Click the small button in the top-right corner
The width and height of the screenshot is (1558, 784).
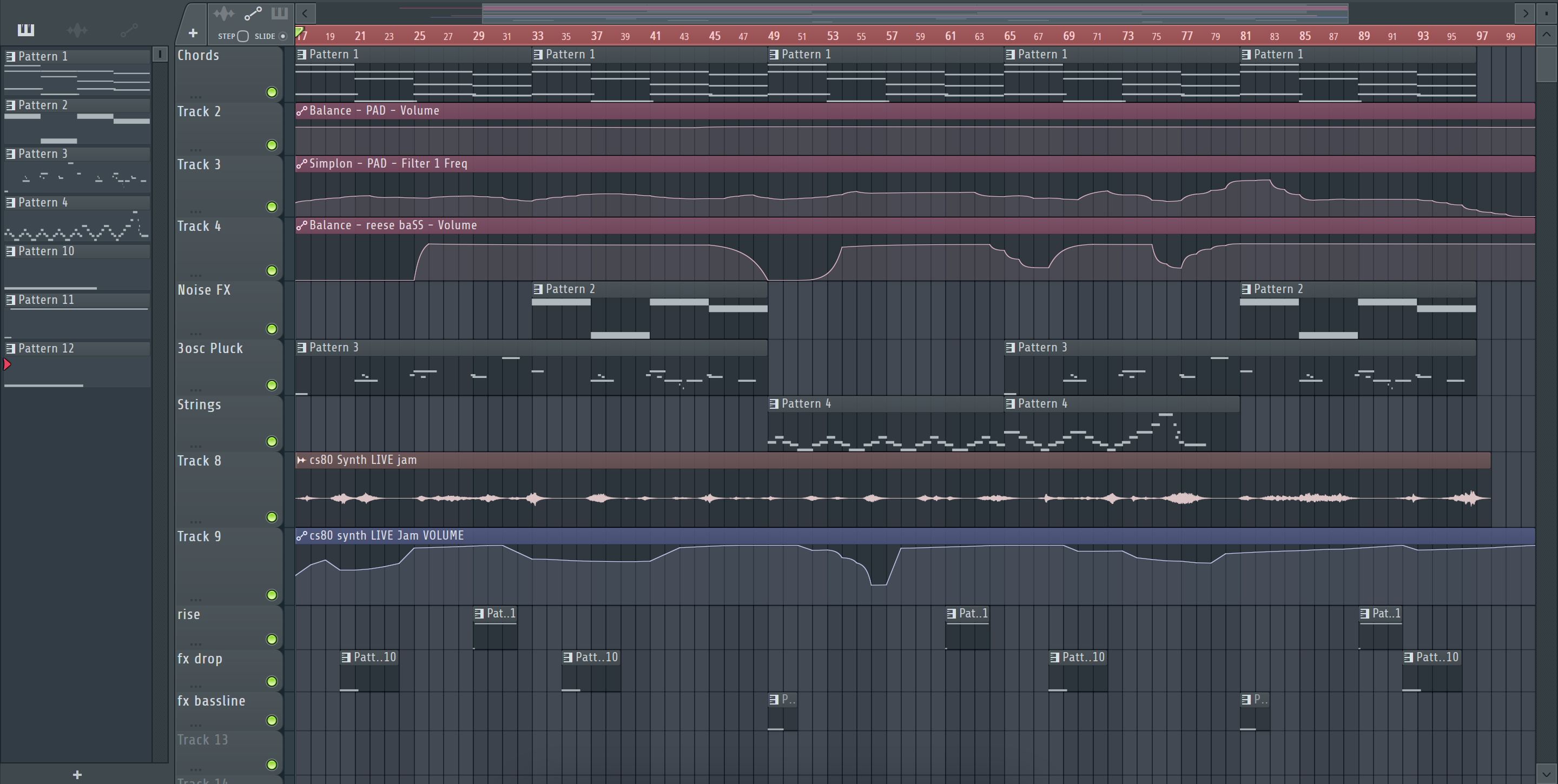pyautogui.click(x=1547, y=12)
